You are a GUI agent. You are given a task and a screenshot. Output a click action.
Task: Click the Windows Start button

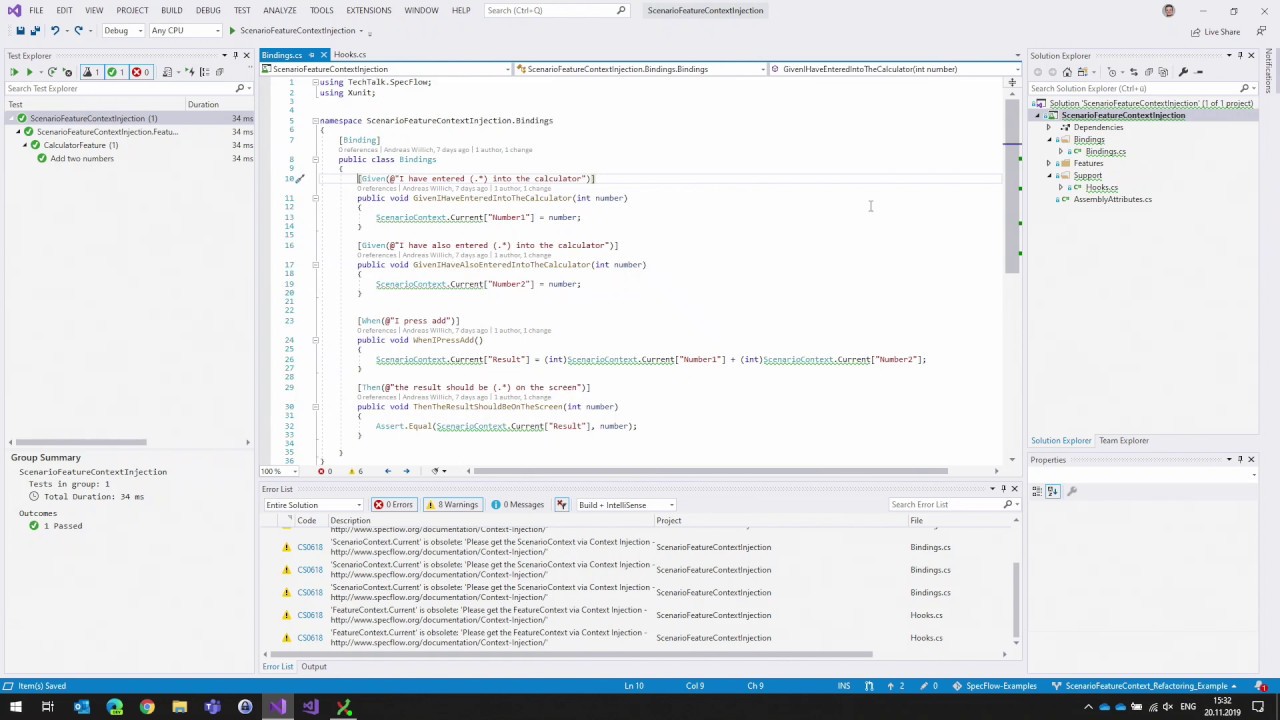pos(15,708)
